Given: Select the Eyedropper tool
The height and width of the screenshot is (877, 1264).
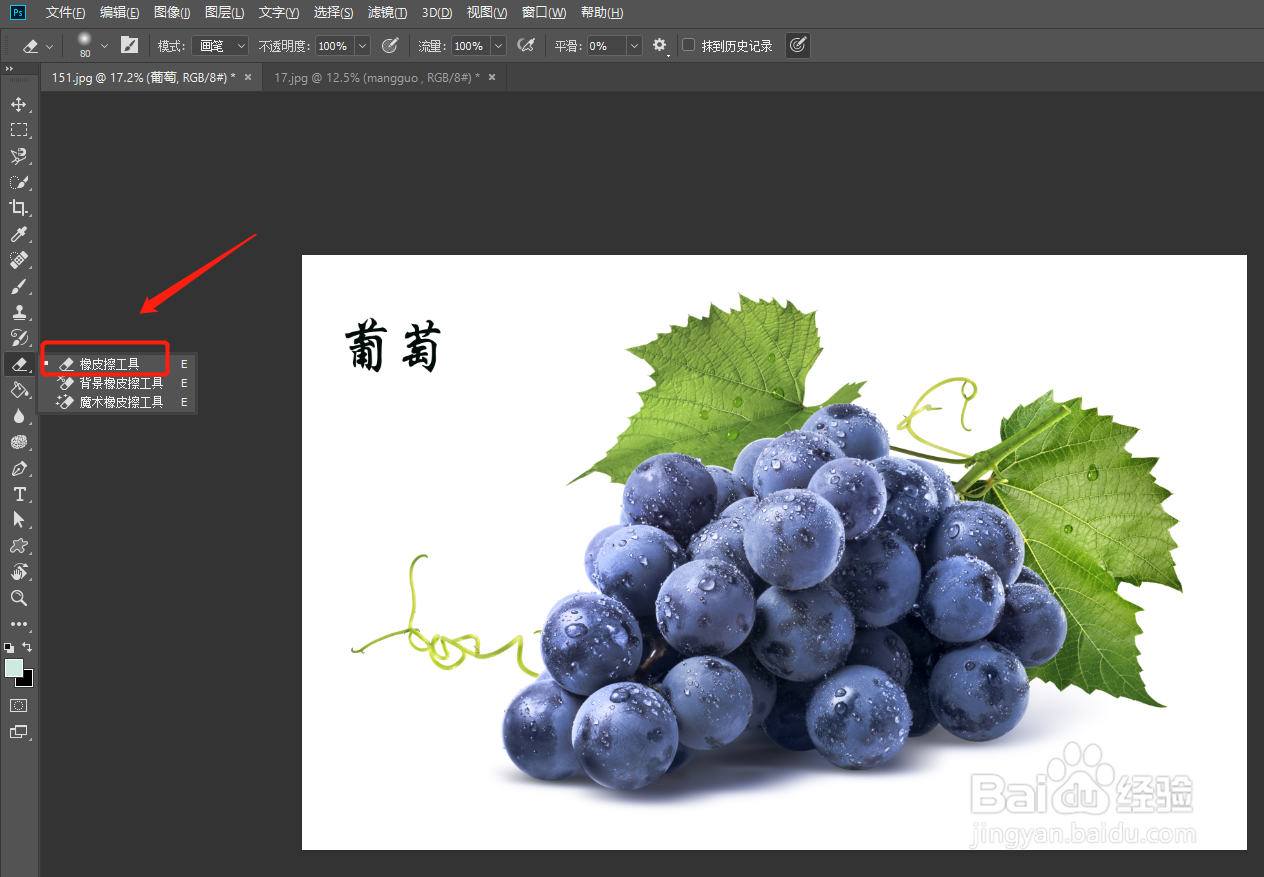Looking at the screenshot, I should [18, 234].
